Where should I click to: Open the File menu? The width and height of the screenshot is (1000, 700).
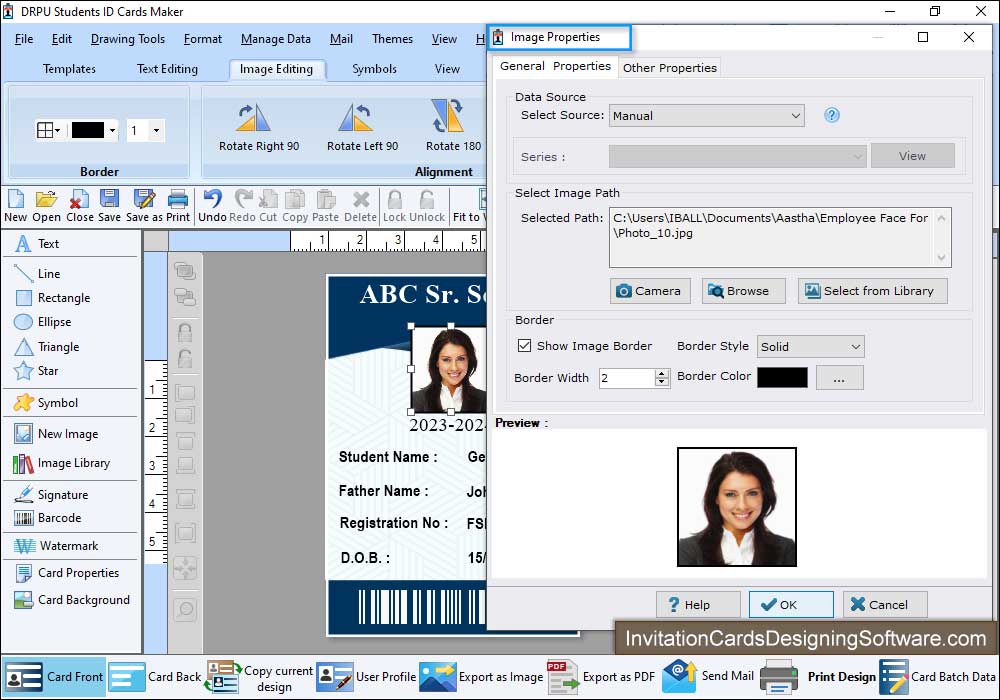pos(24,39)
